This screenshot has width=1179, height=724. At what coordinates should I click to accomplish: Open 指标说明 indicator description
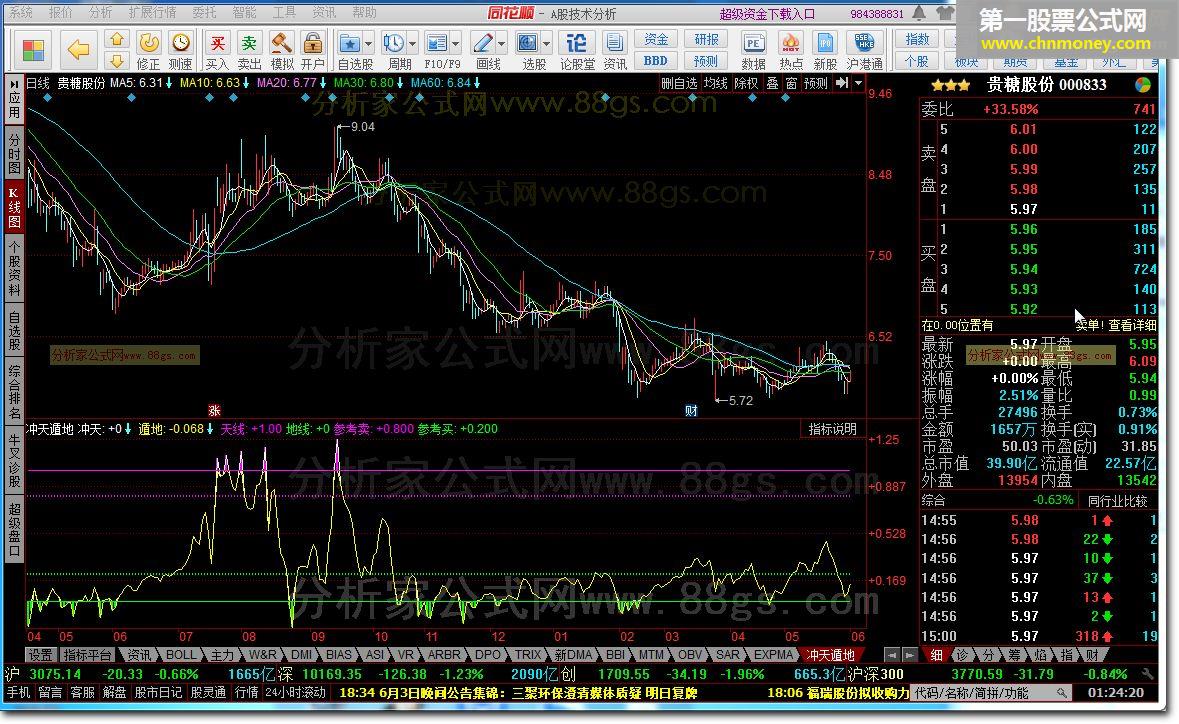(832, 429)
